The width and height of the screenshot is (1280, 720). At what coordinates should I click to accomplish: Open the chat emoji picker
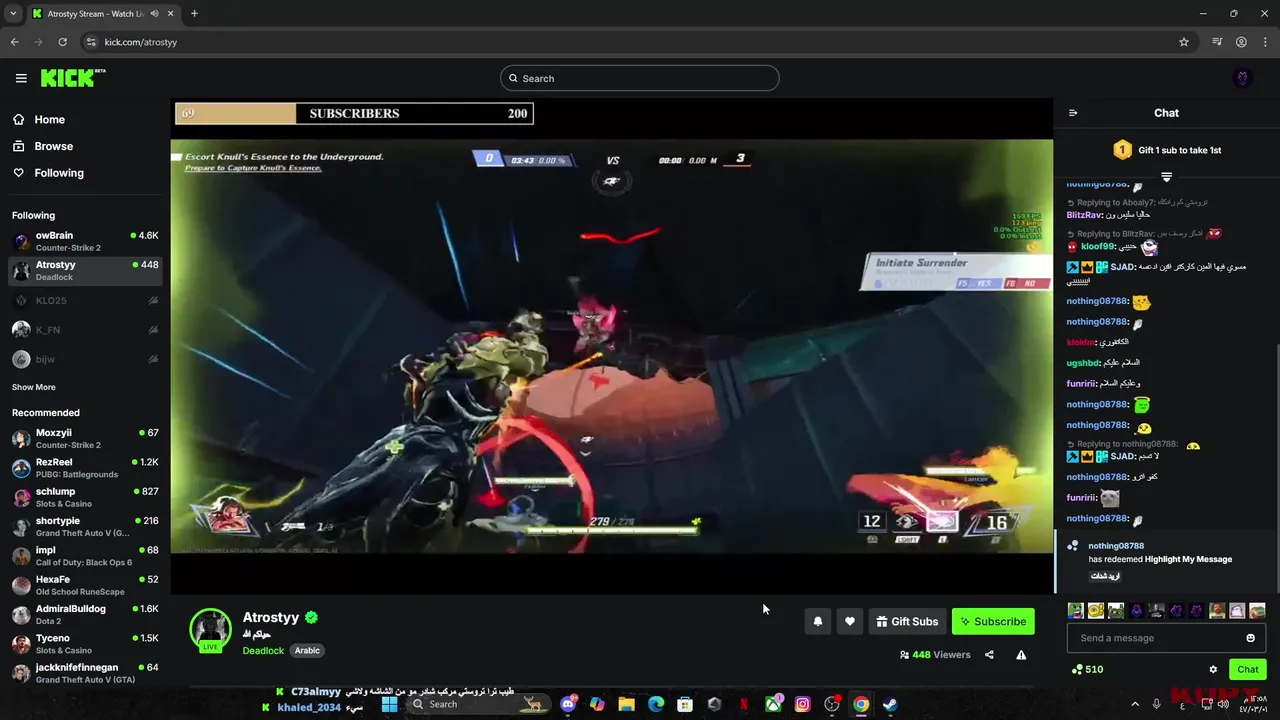(1250, 638)
